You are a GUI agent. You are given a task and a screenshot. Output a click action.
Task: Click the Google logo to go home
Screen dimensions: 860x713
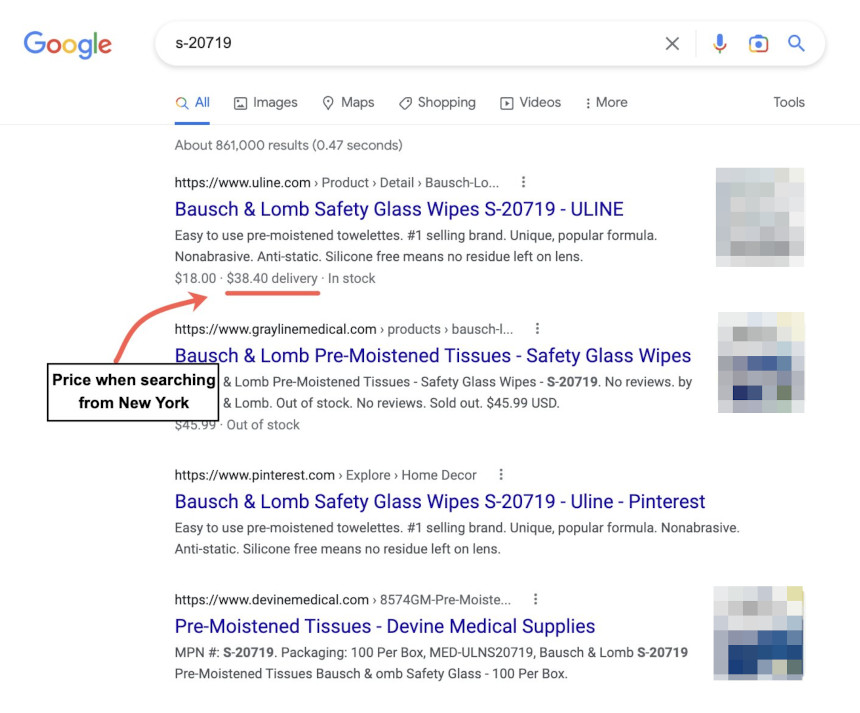pyautogui.click(x=67, y=43)
